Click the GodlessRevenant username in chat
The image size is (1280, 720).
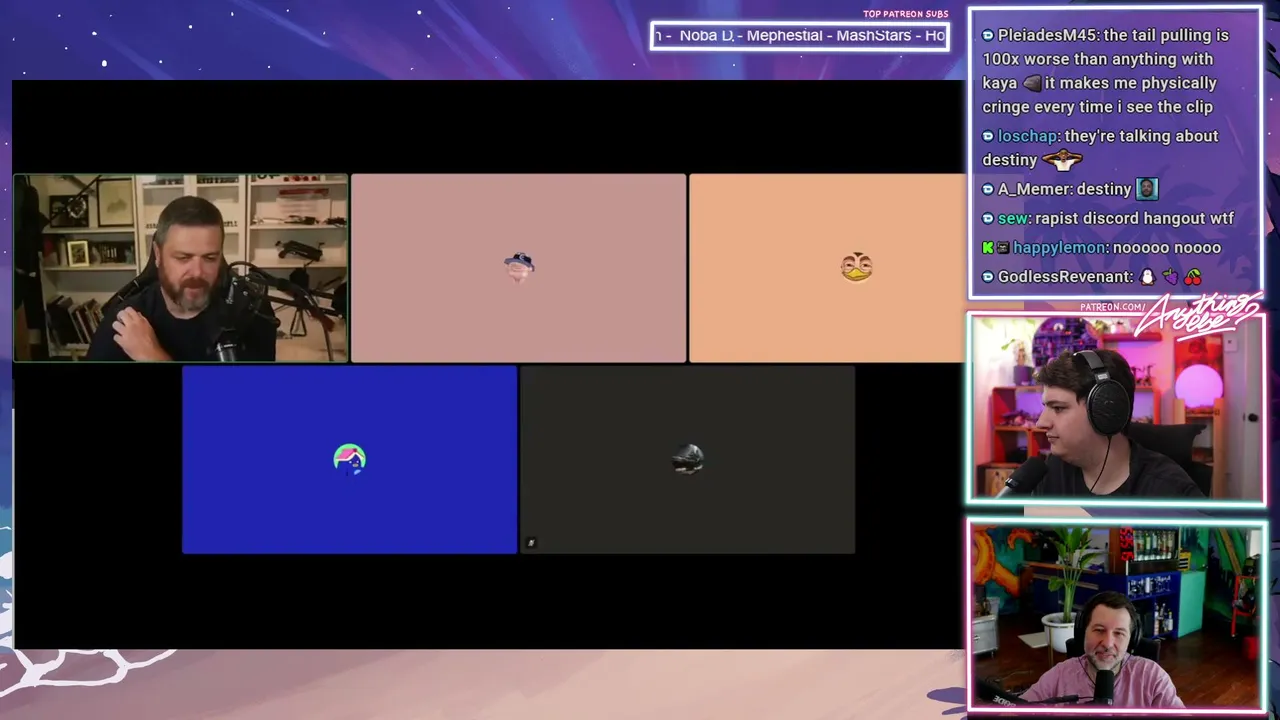tap(1065, 276)
